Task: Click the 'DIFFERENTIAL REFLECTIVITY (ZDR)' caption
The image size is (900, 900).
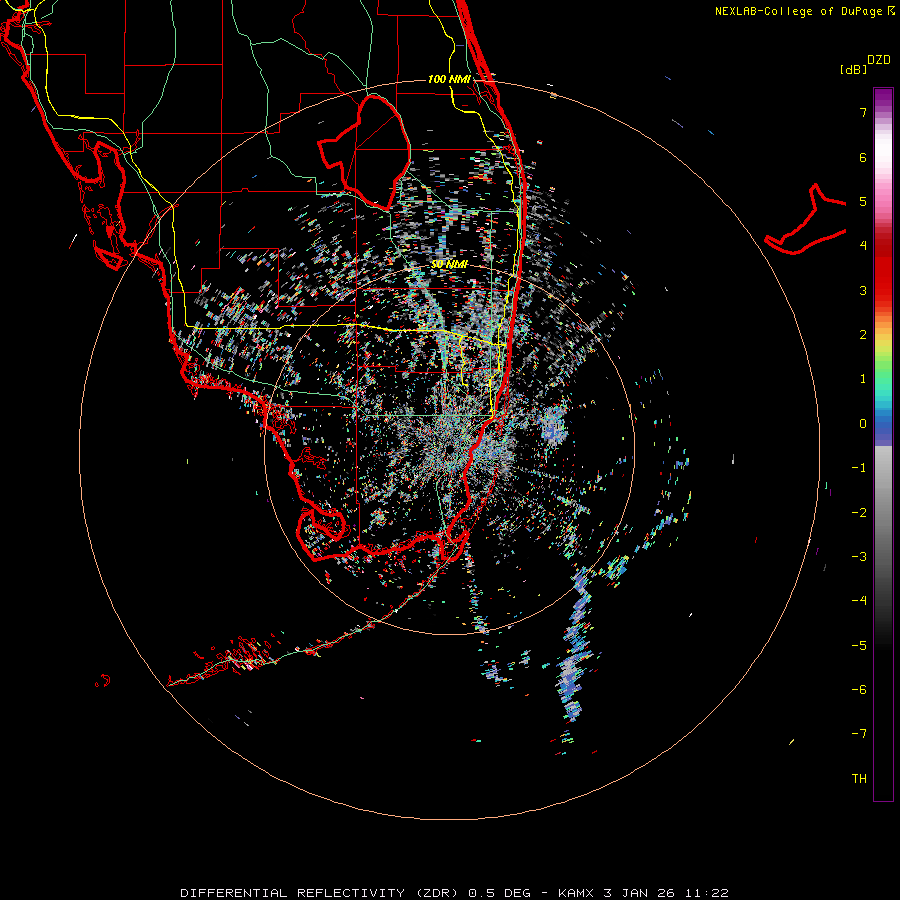Action: pos(321,893)
